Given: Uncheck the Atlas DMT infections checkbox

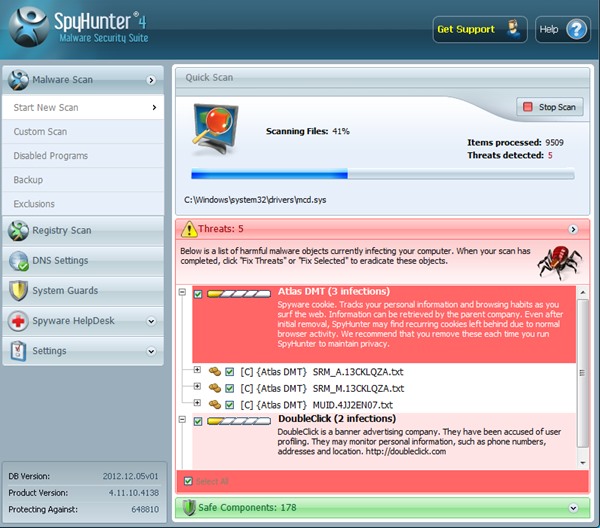Looking at the screenshot, I should point(199,294).
